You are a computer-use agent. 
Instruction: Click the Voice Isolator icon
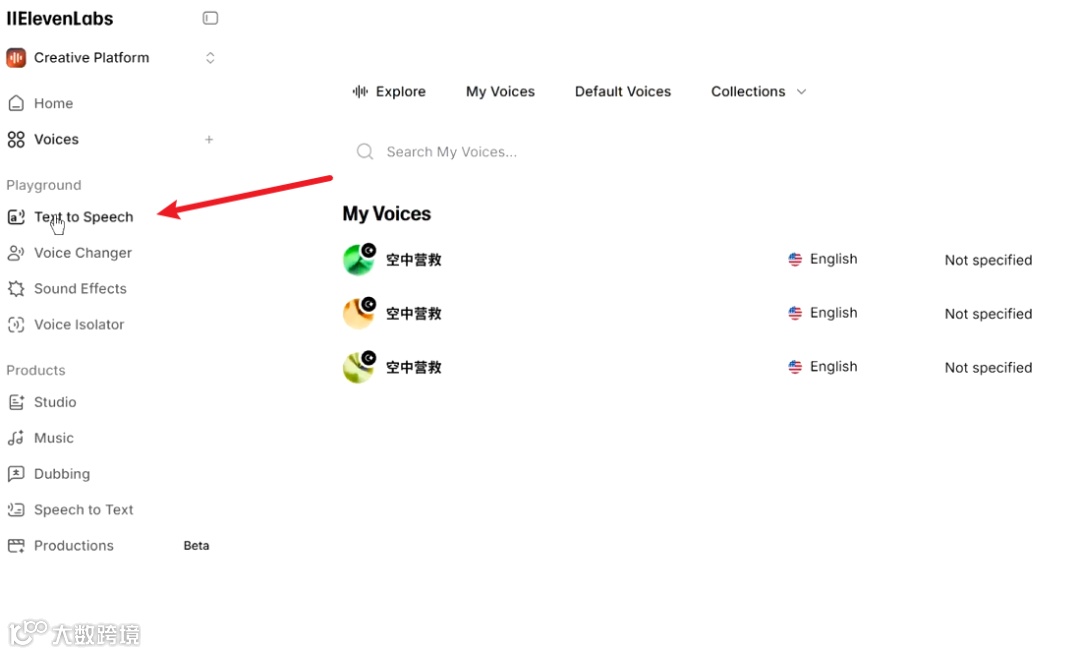16,325
